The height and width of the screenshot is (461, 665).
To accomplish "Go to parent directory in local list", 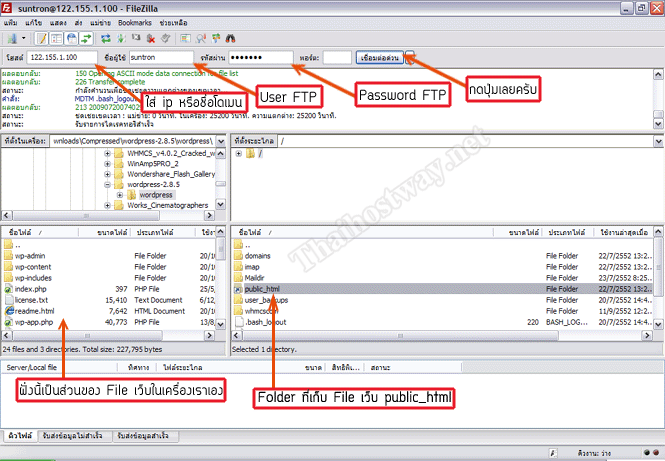I will pyautogui.click(x=13, y=245).
